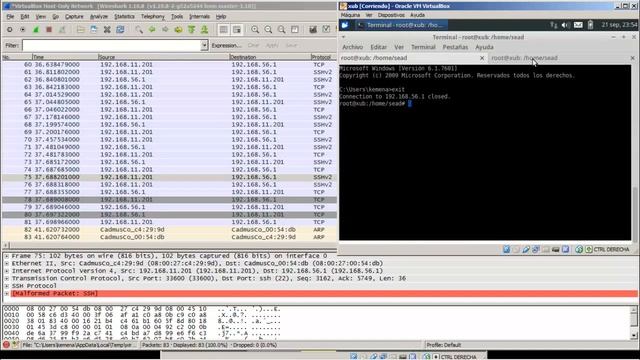Find a packet magnifier icon
This screenshot has width=640, height=360.
[139, 29]
